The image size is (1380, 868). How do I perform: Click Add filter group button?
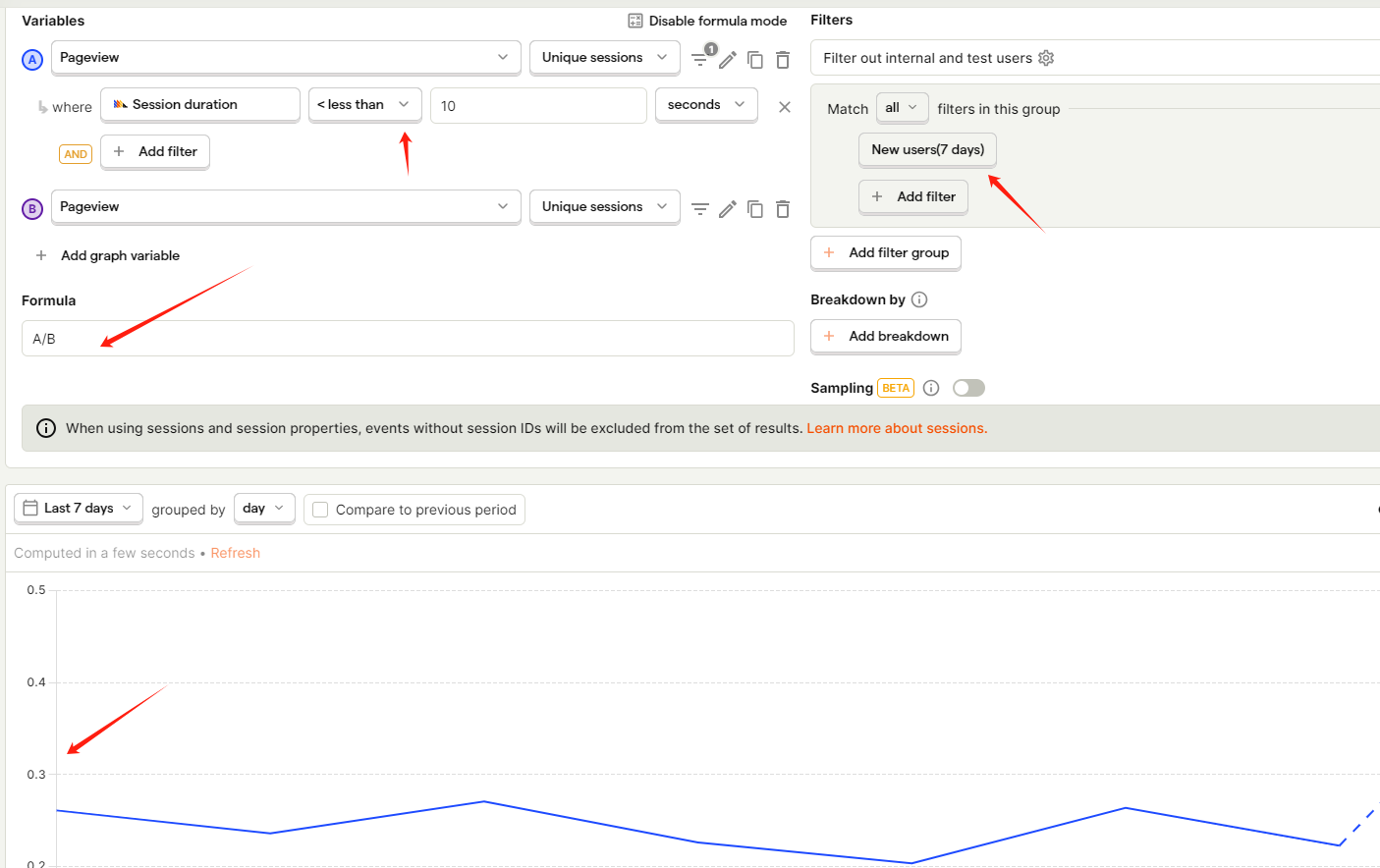click(x=886, y=252)
